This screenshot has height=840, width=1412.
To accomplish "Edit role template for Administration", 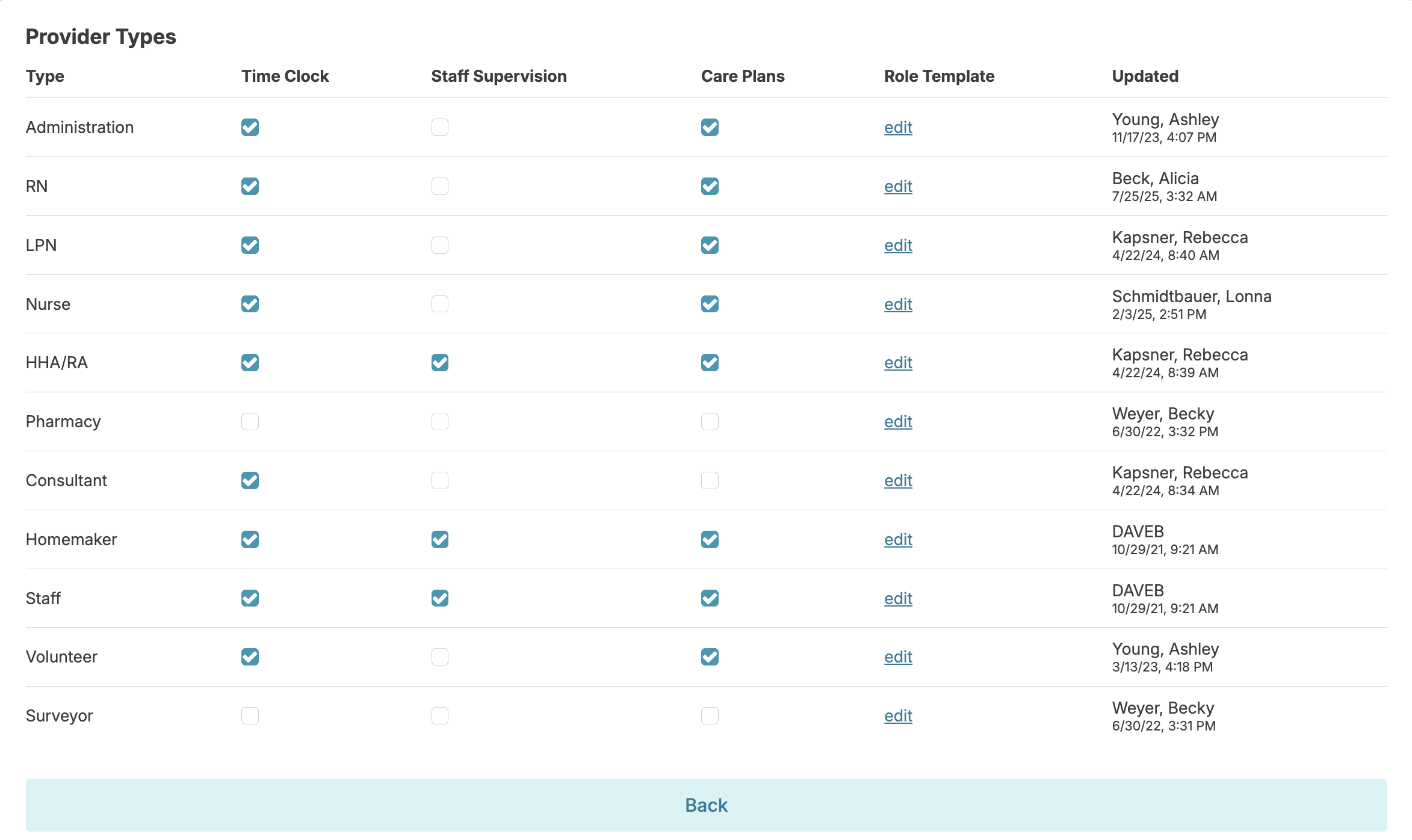I will [x=898, y=128].
